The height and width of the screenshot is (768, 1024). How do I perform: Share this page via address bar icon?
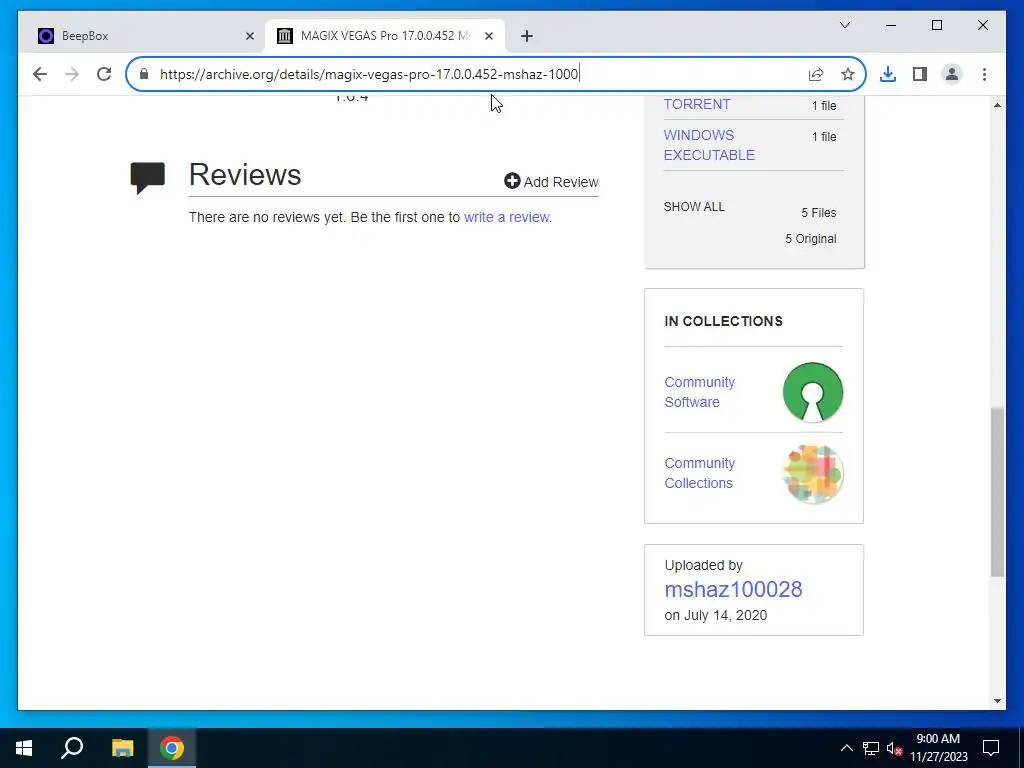(x=816, y=74)
